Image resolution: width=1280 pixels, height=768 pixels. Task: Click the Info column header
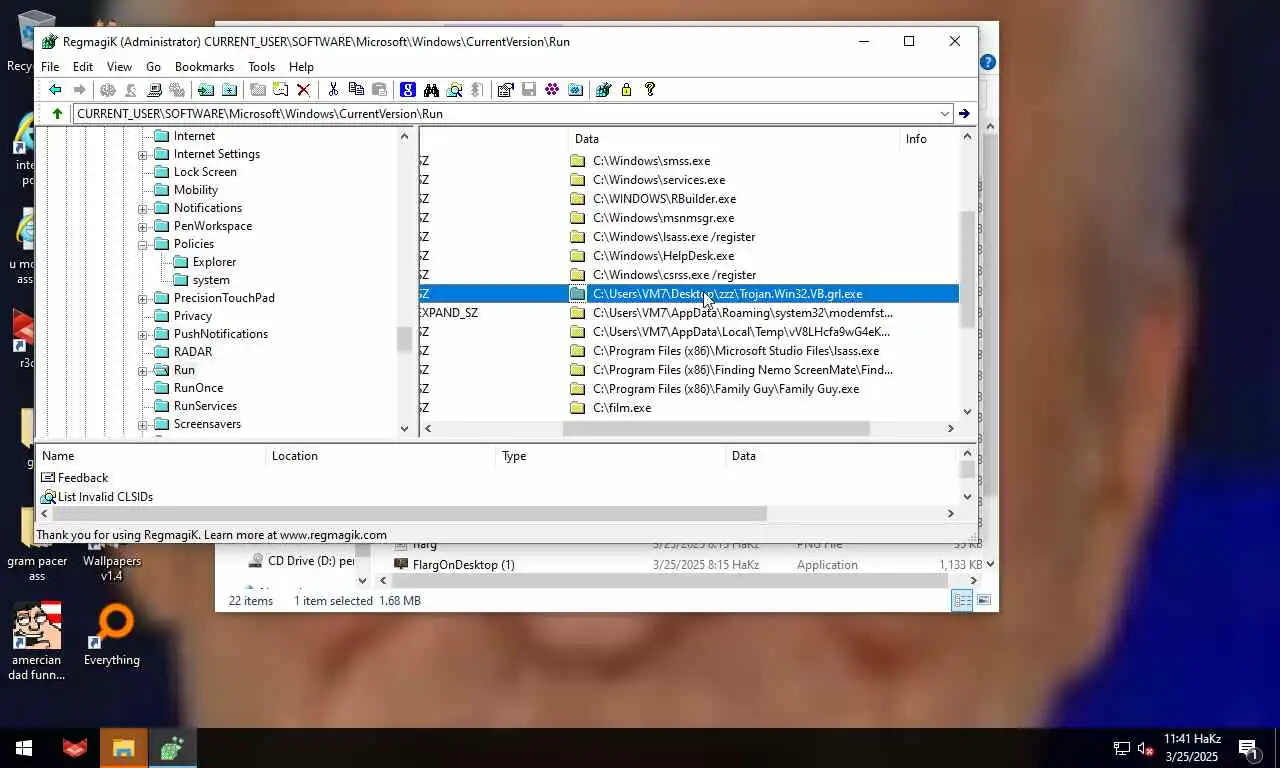[x=928, y=139]
